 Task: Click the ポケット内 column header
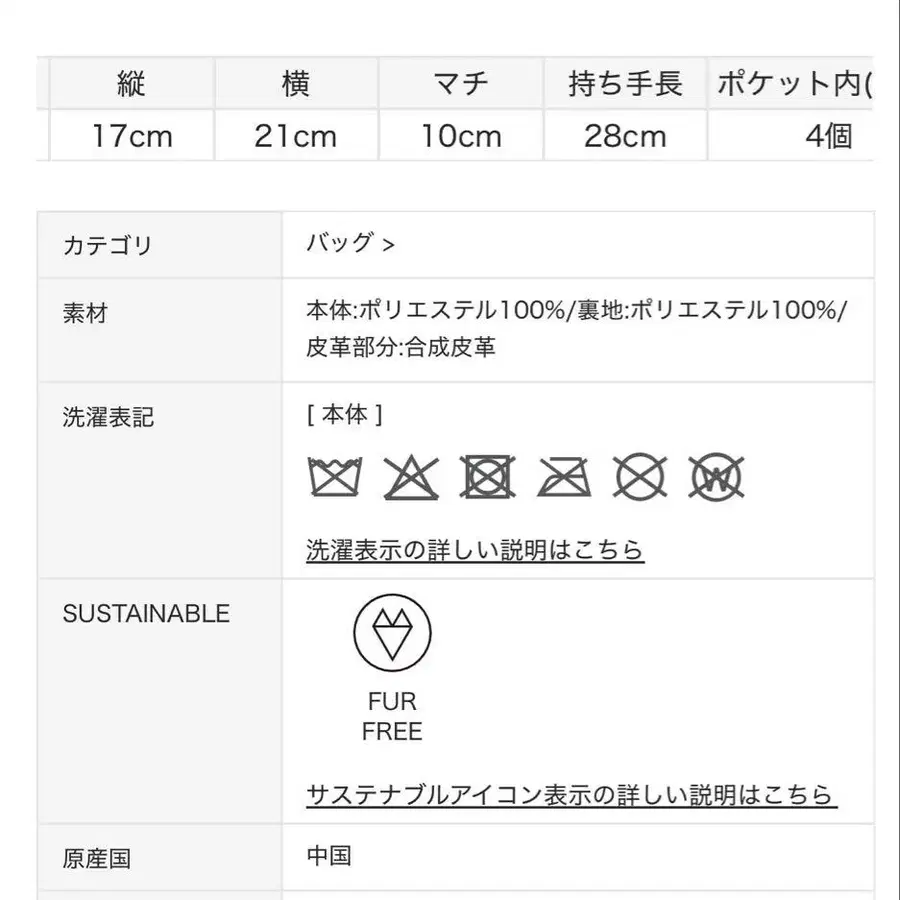pos(792,84)
